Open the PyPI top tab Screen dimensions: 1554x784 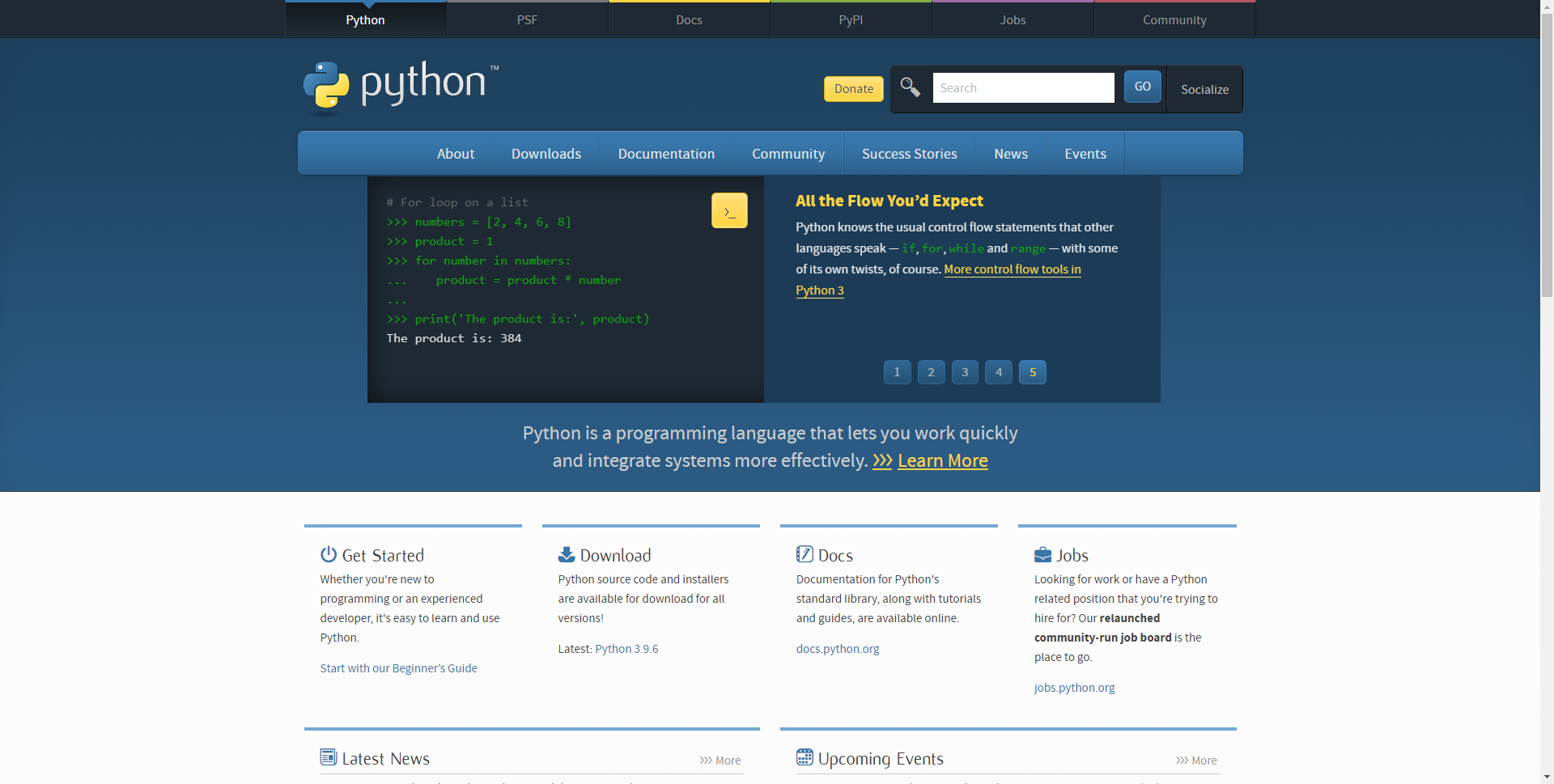(x=851, y=19)
